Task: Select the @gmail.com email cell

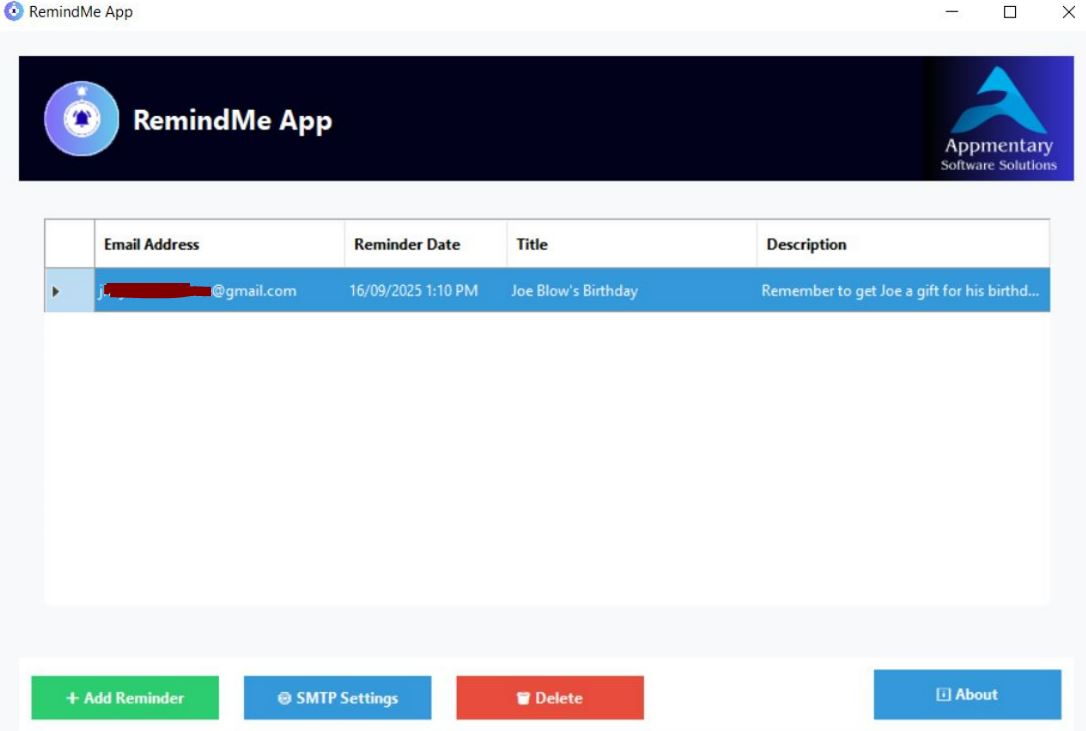Action: click(220, 290)
